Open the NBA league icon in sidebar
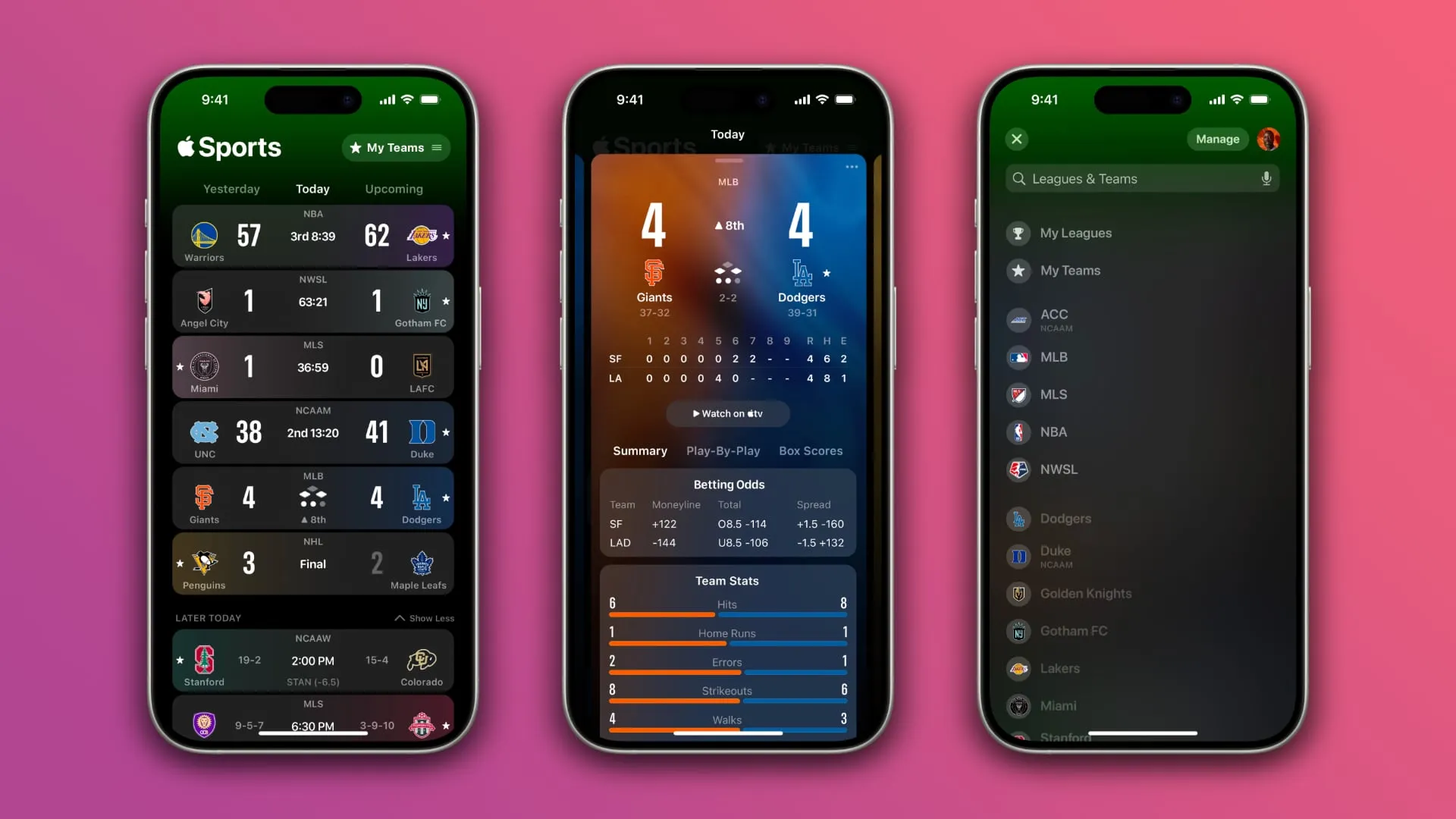 tap(1019, 431)
